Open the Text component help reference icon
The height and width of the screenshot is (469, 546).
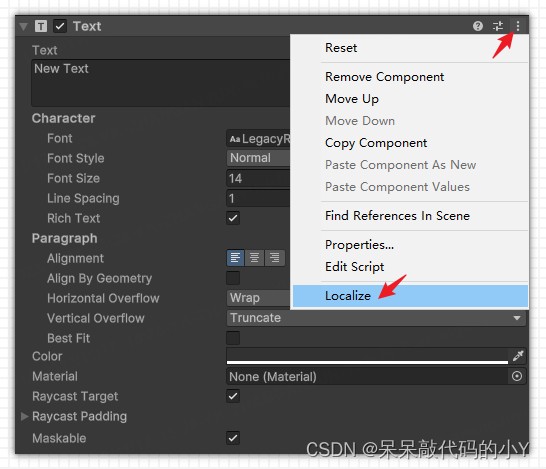click(478, 26)
